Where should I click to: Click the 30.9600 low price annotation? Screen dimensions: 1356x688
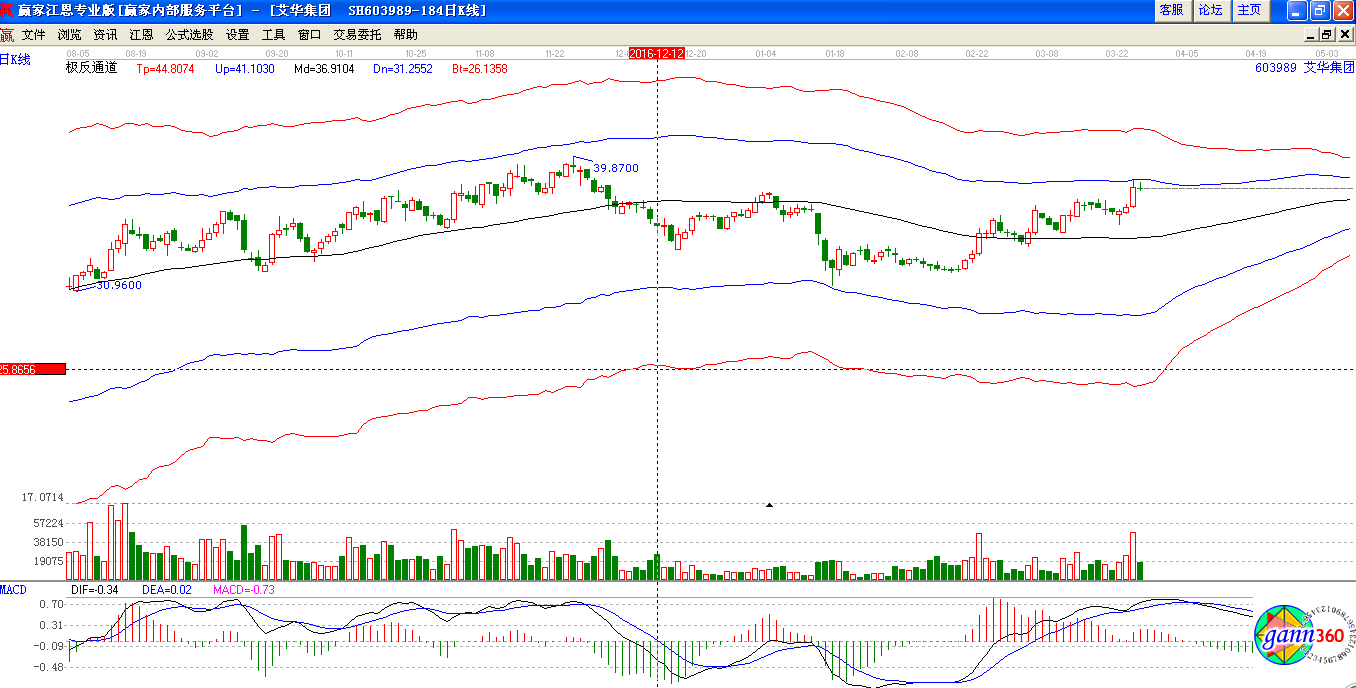(x=119, y=285)
